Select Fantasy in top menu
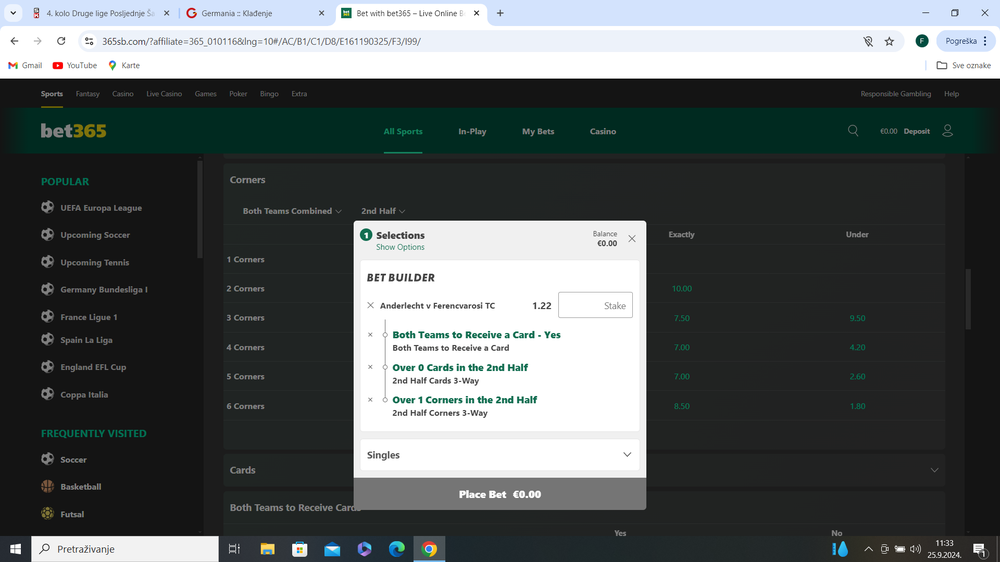 pyautogui.click(x=87, y=94)
